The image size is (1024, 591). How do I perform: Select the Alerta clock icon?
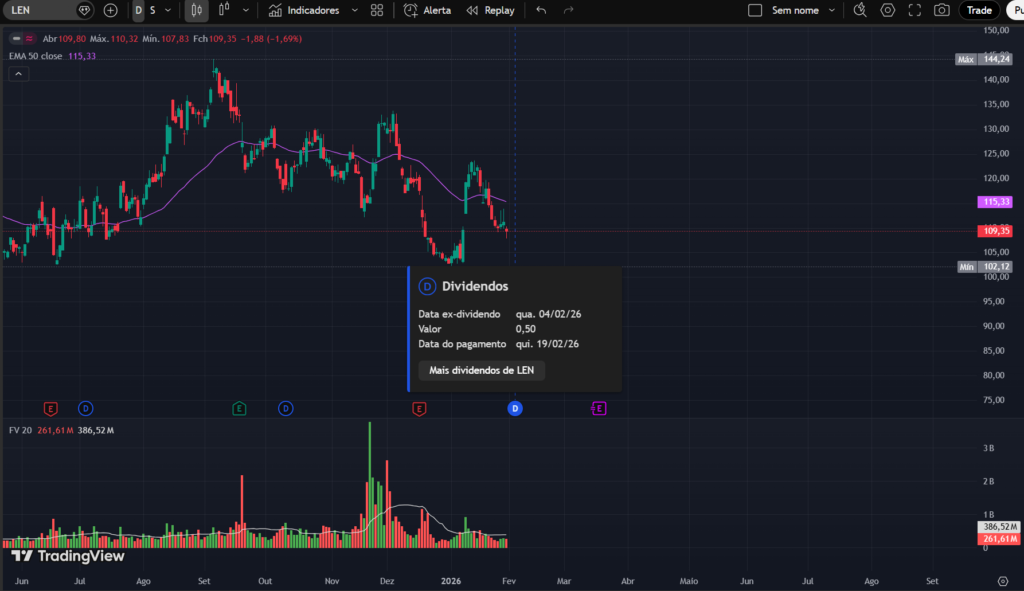coord(412,10)
